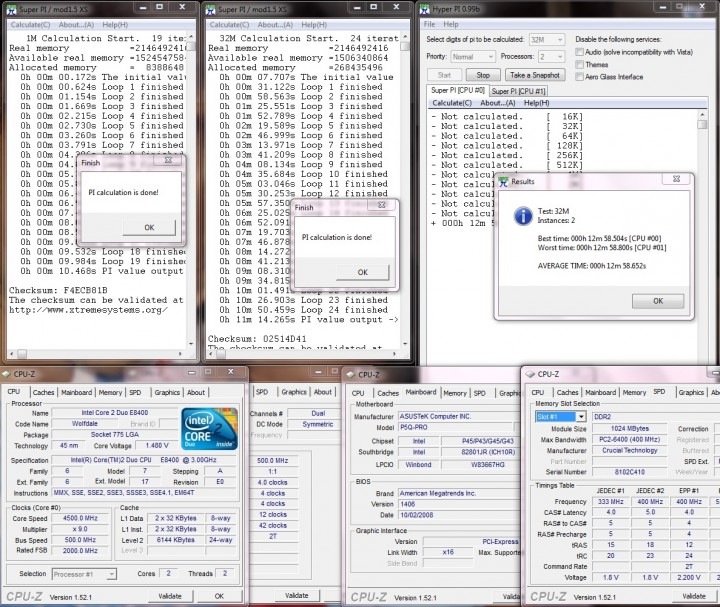Click the Results dialog title icon
This screenshot has width=720, height=607.
(503, 182)
